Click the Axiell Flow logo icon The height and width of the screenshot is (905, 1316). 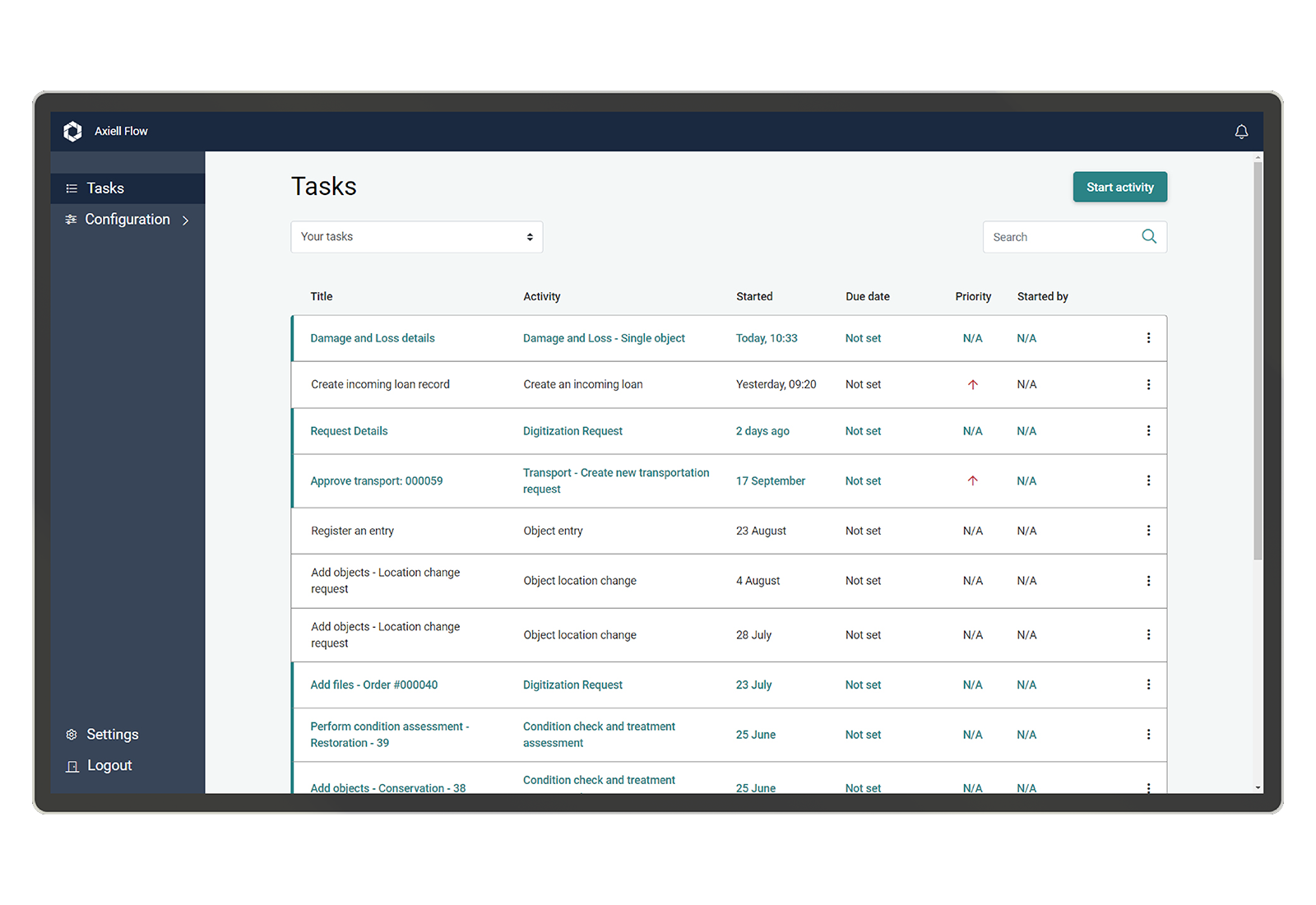click(73, 132)
